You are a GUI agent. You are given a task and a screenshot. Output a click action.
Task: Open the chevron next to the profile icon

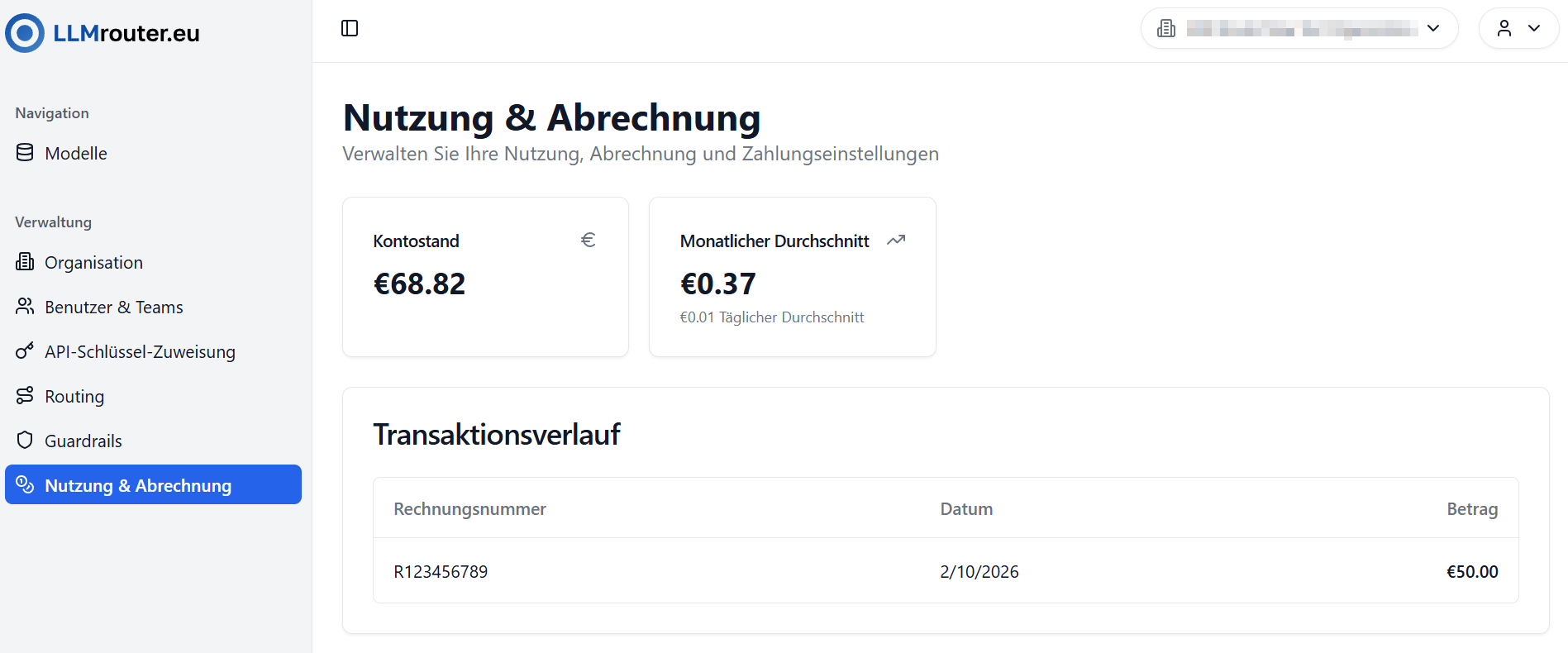[1535, 27]
